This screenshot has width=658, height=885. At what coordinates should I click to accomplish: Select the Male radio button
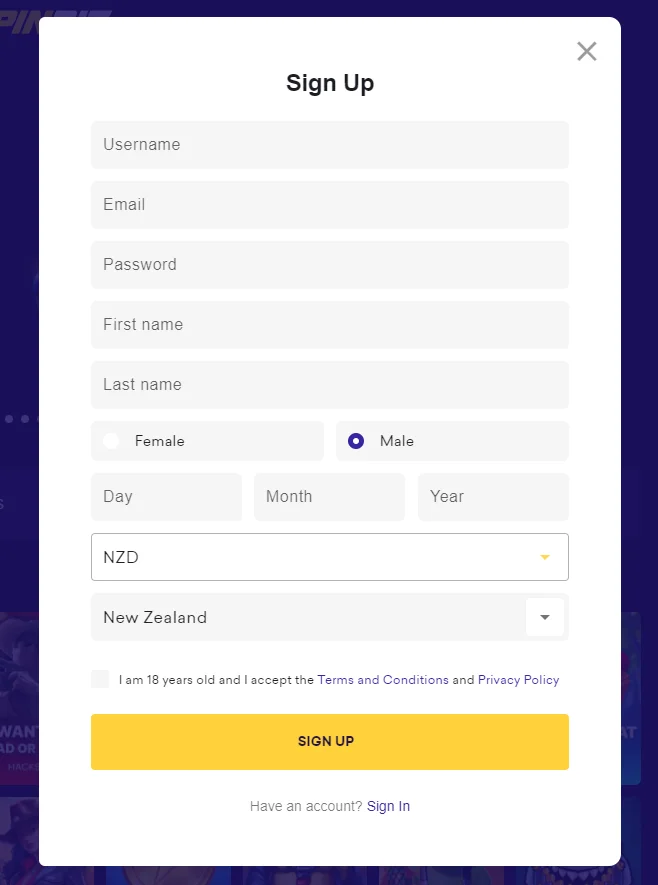click(356, 441)
